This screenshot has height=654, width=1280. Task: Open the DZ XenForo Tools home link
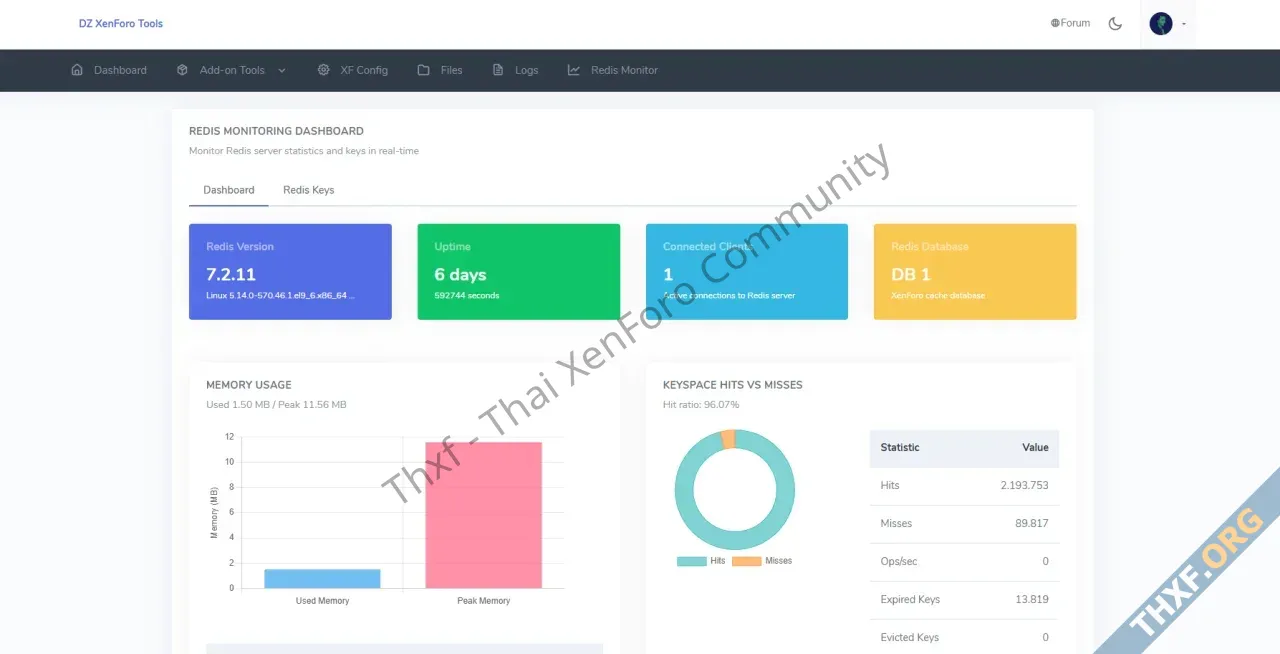[x=121, y=23]
